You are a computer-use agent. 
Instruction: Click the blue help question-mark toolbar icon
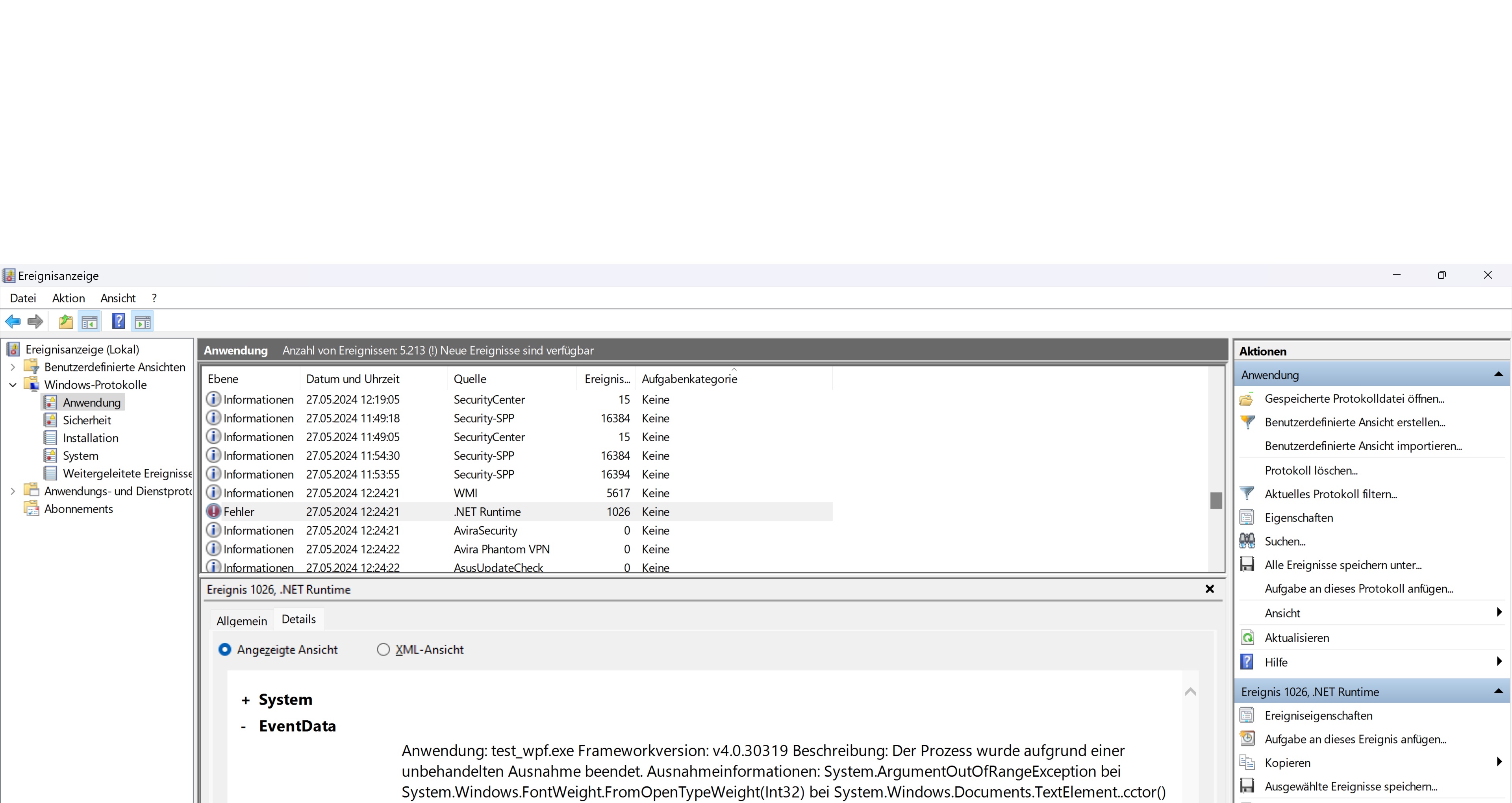(119, 321)
